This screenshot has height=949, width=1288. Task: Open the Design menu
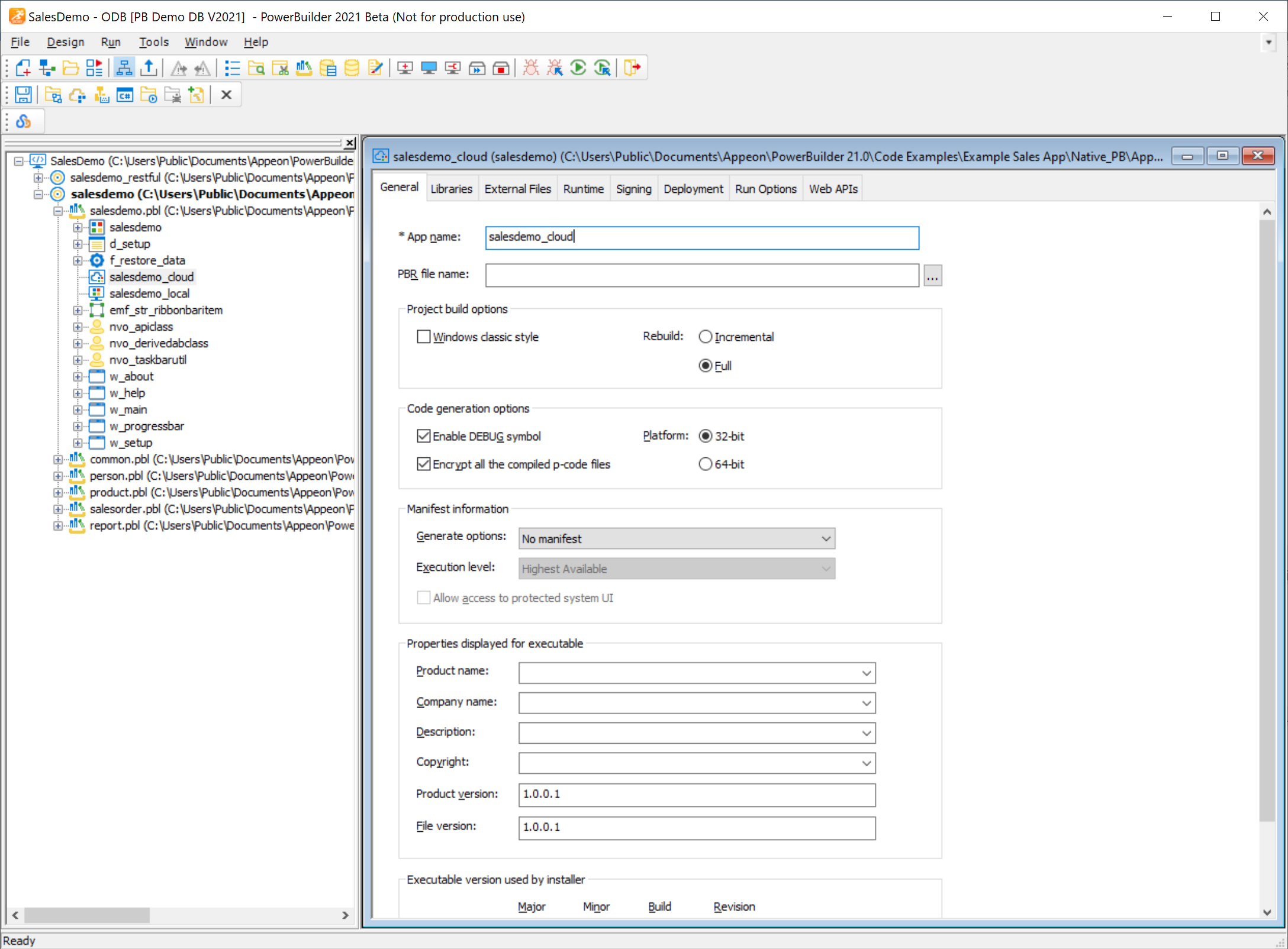coord(66,42)
